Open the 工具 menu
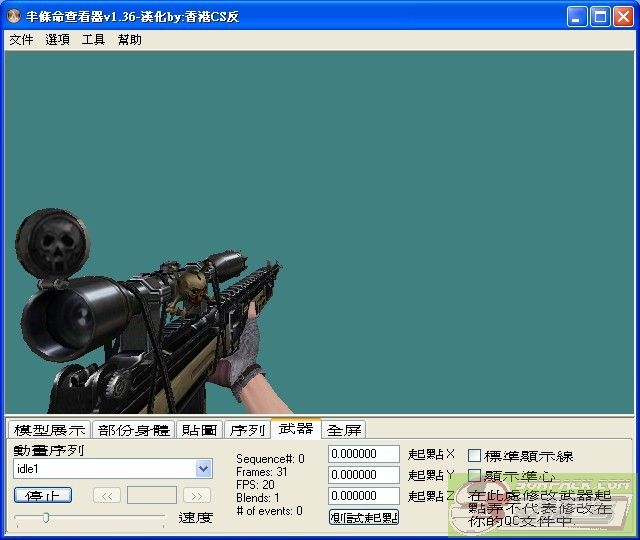The height and width of the screenshot is (540, 640). click(93, 40)
